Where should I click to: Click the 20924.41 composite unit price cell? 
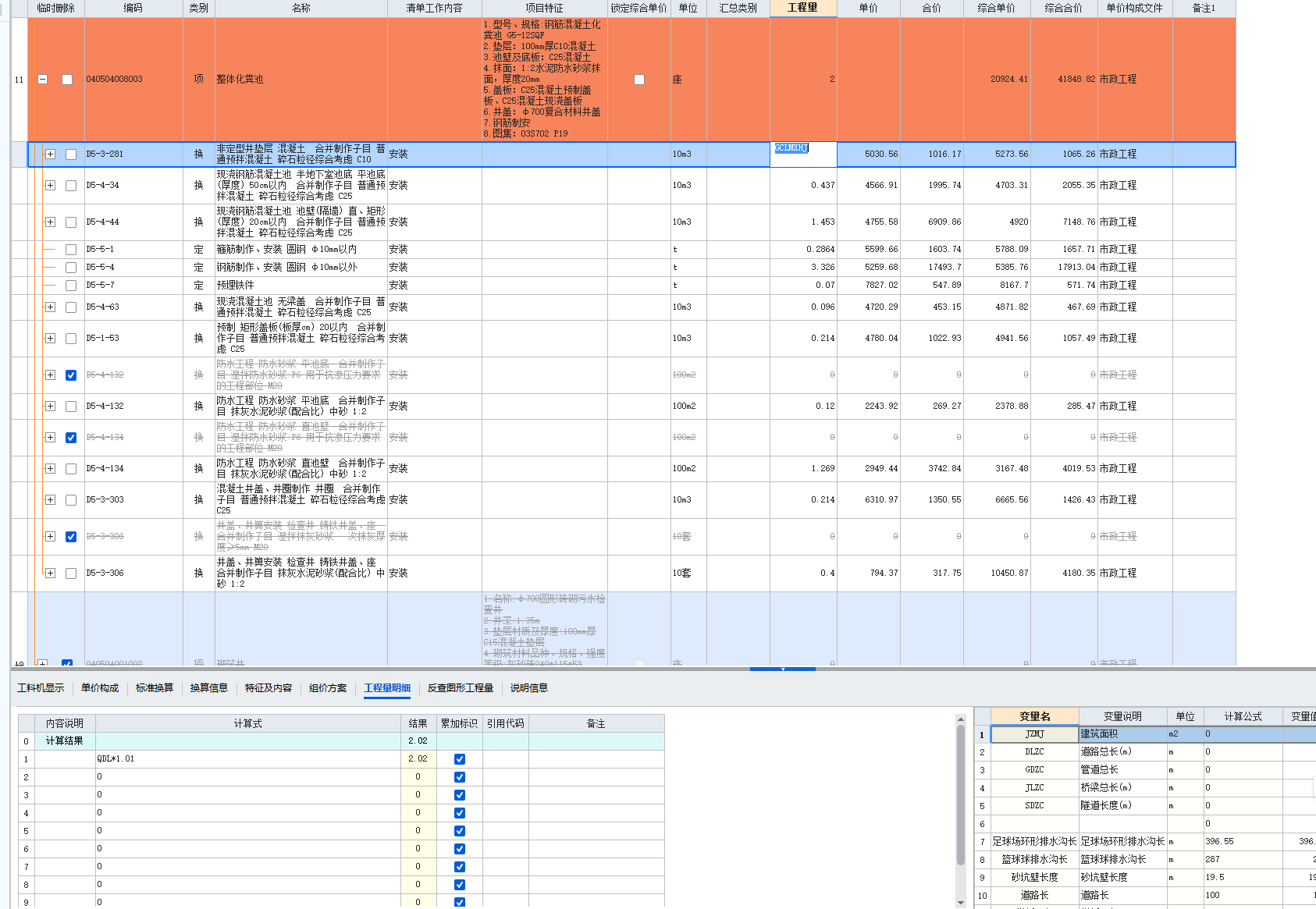(x=997, y=80)
